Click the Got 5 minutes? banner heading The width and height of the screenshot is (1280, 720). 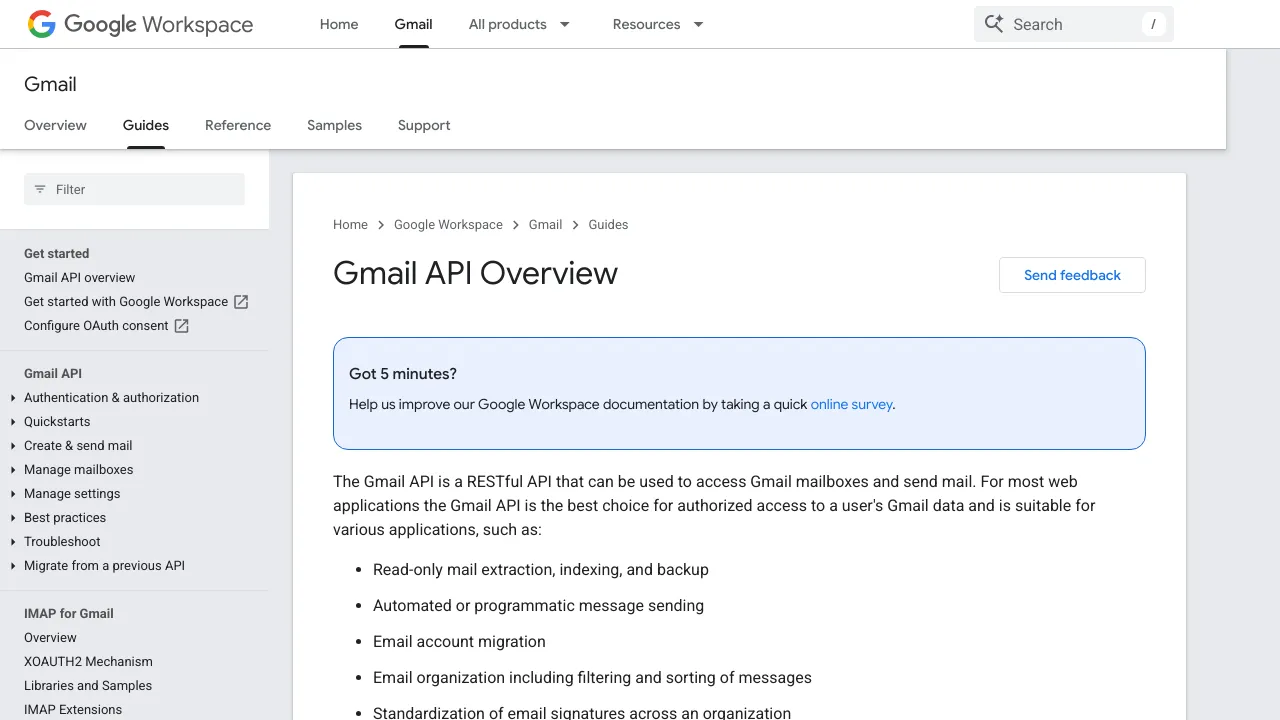[403, 374]
